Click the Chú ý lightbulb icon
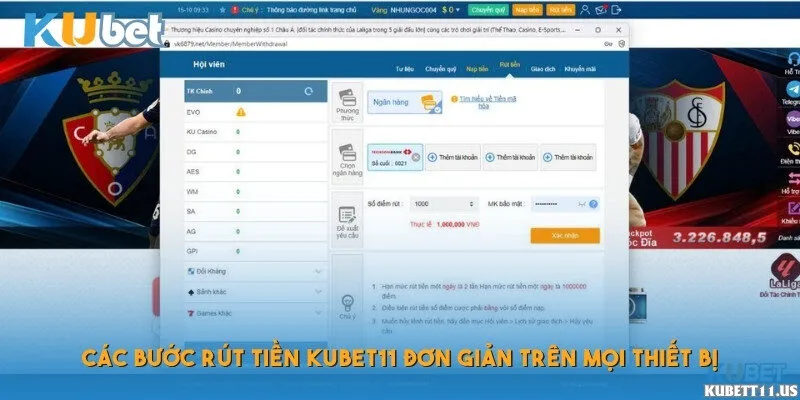The height and width of the screenshot is (400, 800). pyautogui.click(x=347, y=302)
